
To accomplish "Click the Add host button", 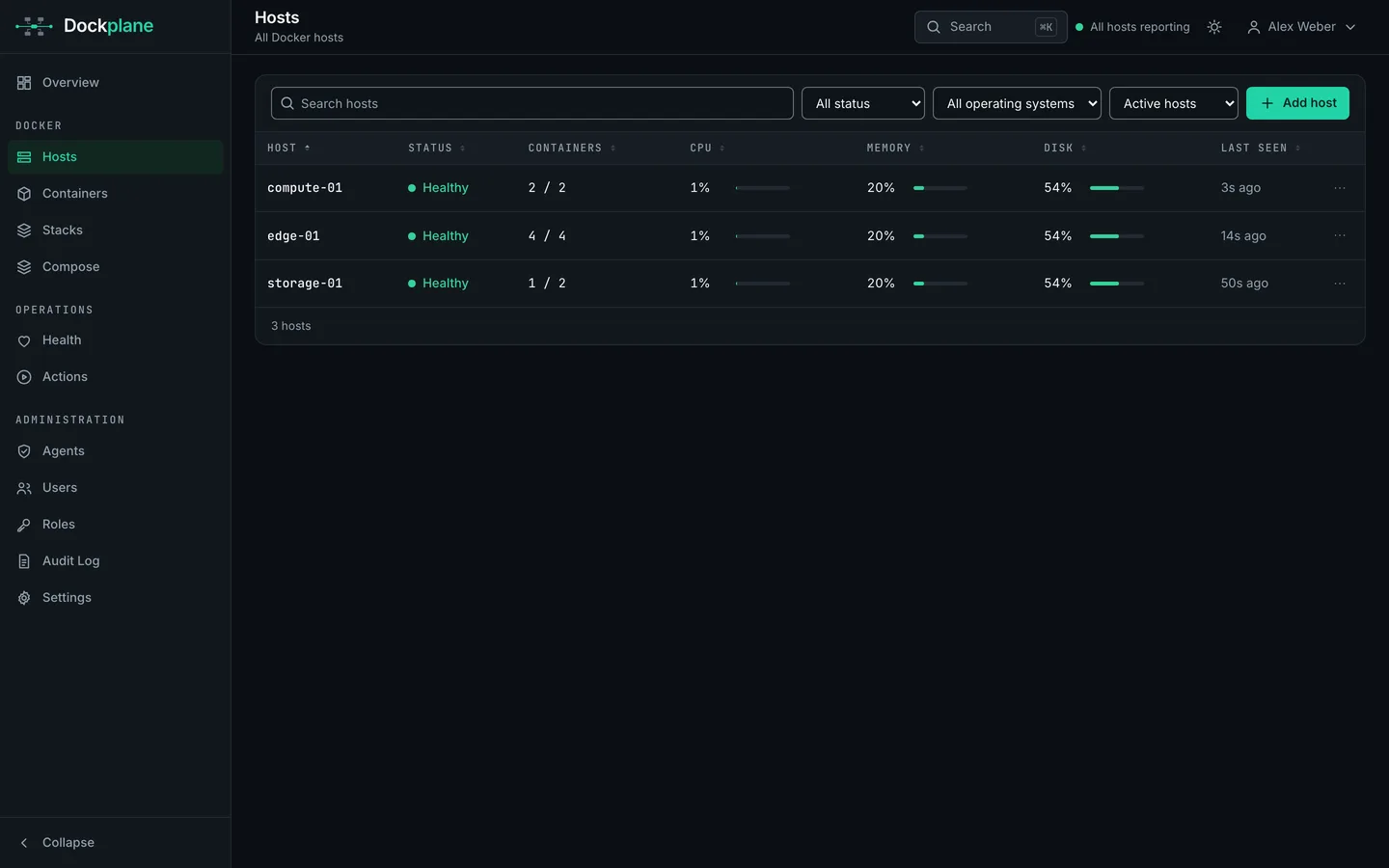I will [1297, 103].
